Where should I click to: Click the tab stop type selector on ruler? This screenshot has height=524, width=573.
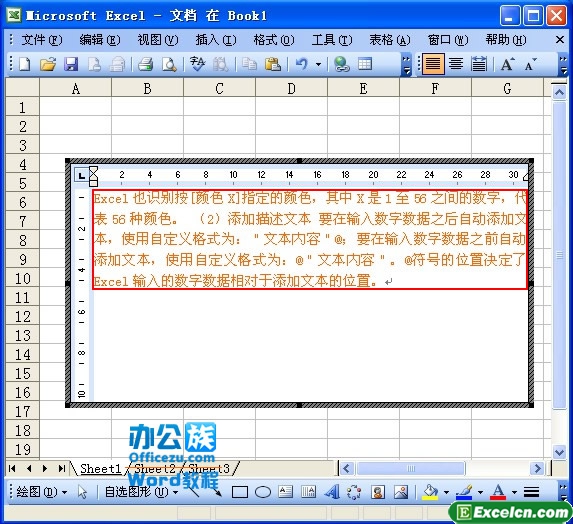pyautogui.click(x=81, y=176)
